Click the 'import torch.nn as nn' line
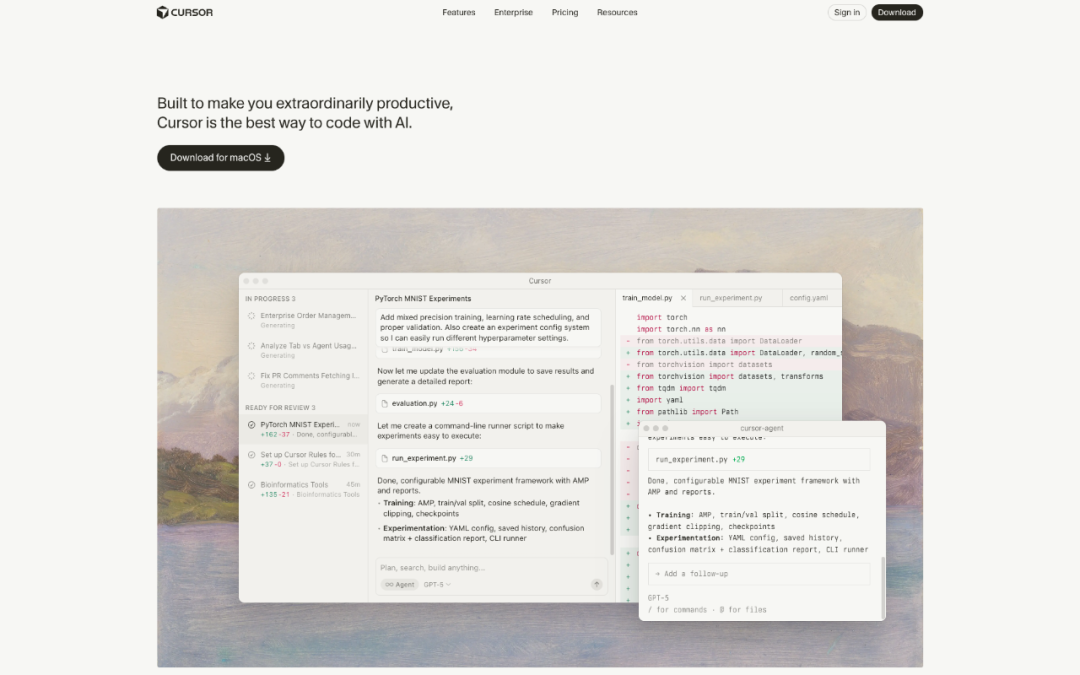The width and height of the screenshot is (1080, 675). [681, 329]
